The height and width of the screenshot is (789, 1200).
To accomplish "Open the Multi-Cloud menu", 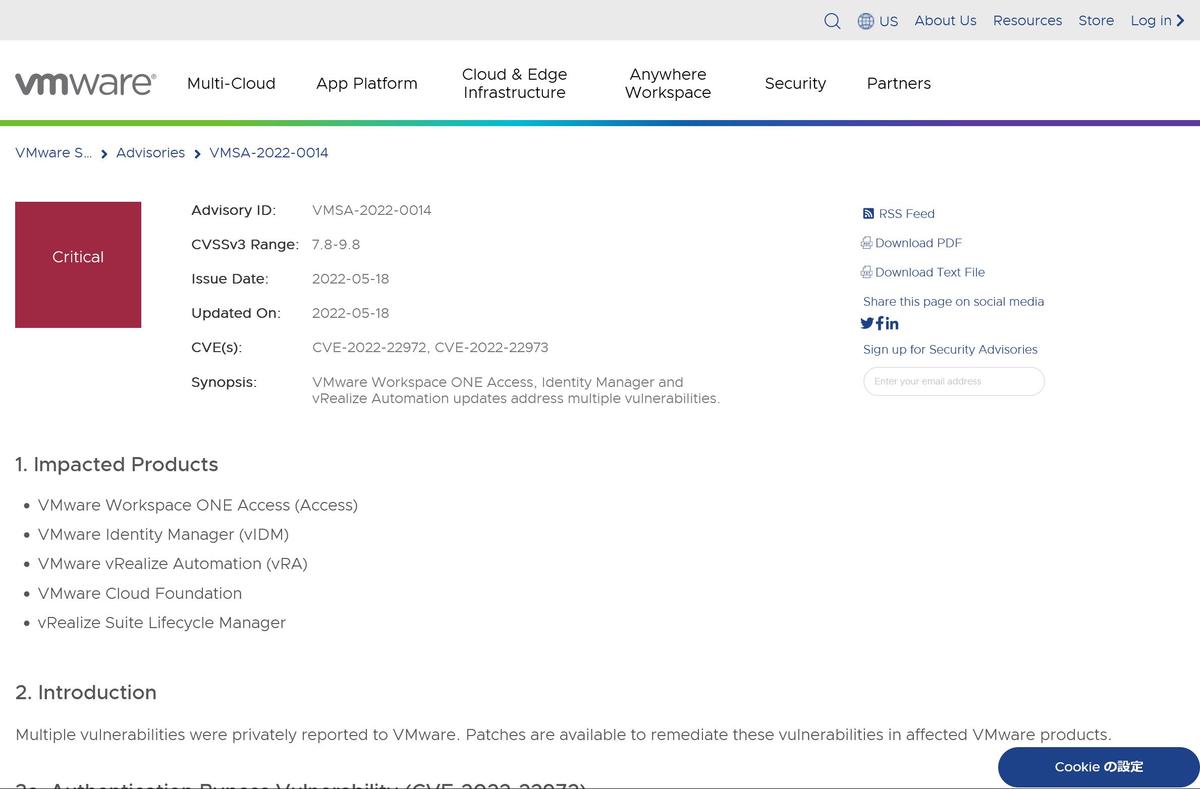I will [231, 83].
